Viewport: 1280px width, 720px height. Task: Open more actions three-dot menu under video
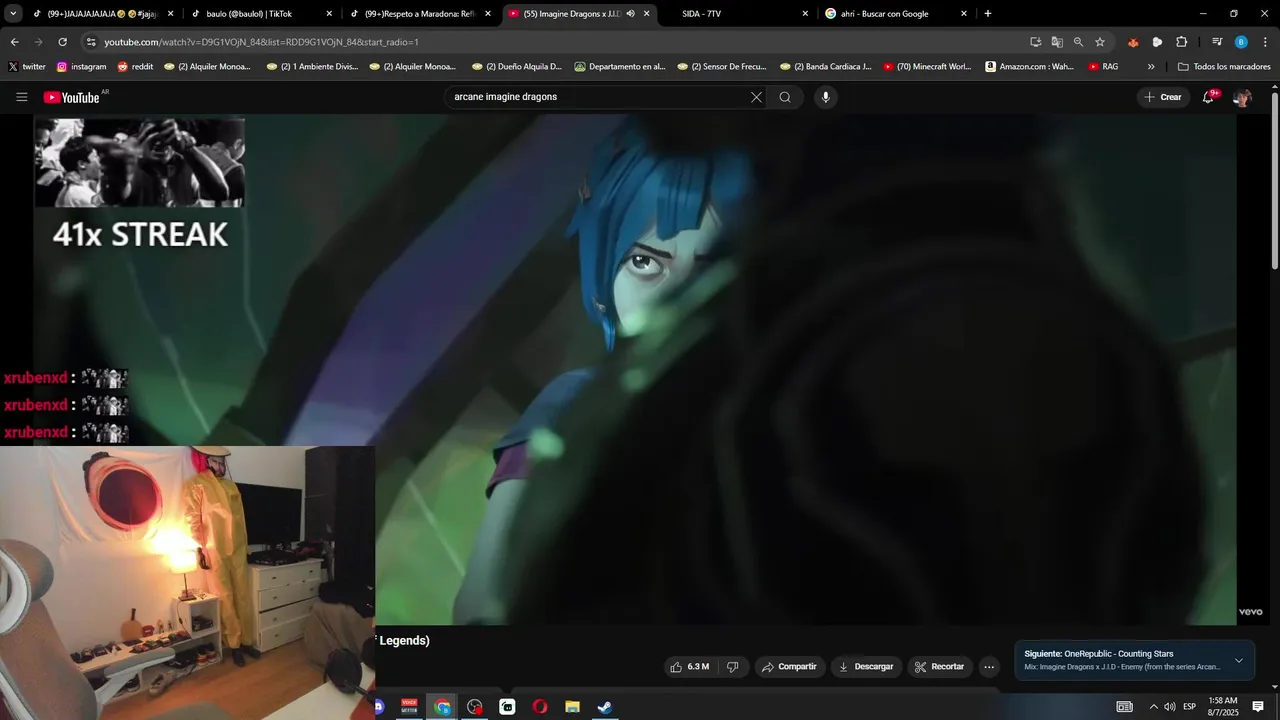(x=989, y=667)
